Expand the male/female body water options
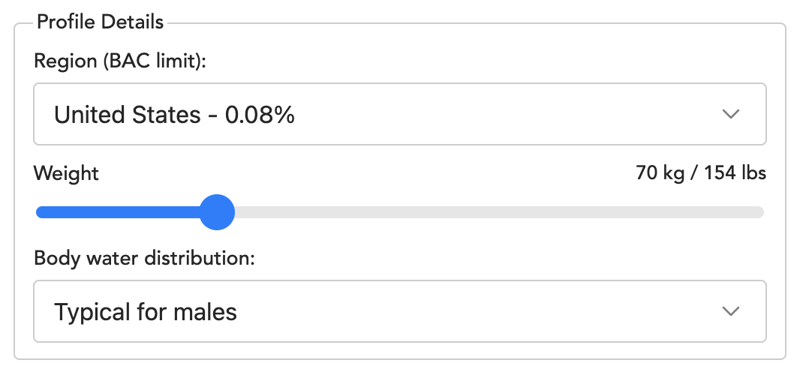The image size is (800, 372). click(399, 311)
